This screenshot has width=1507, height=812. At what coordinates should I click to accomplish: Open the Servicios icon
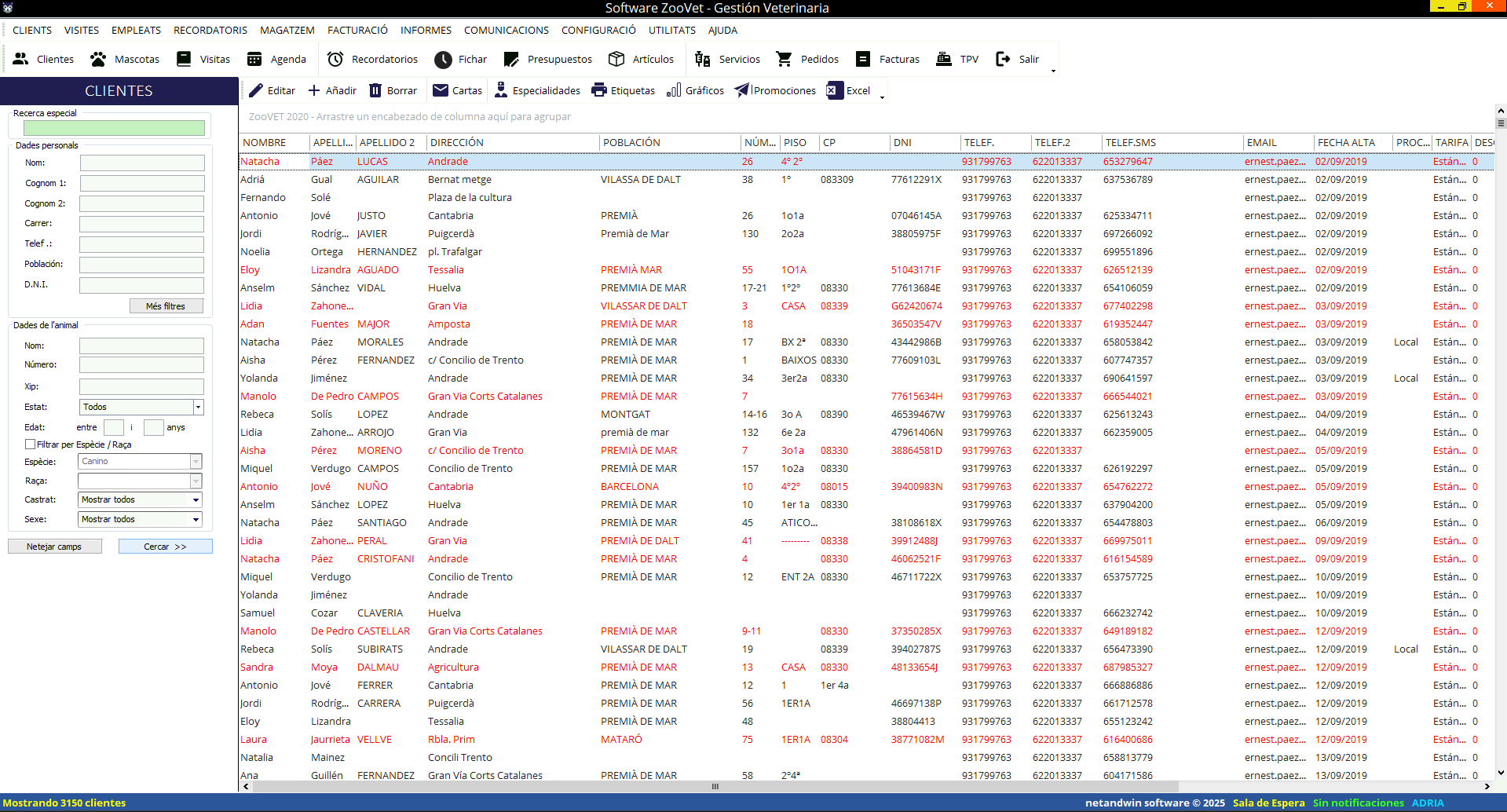[703, 59]
